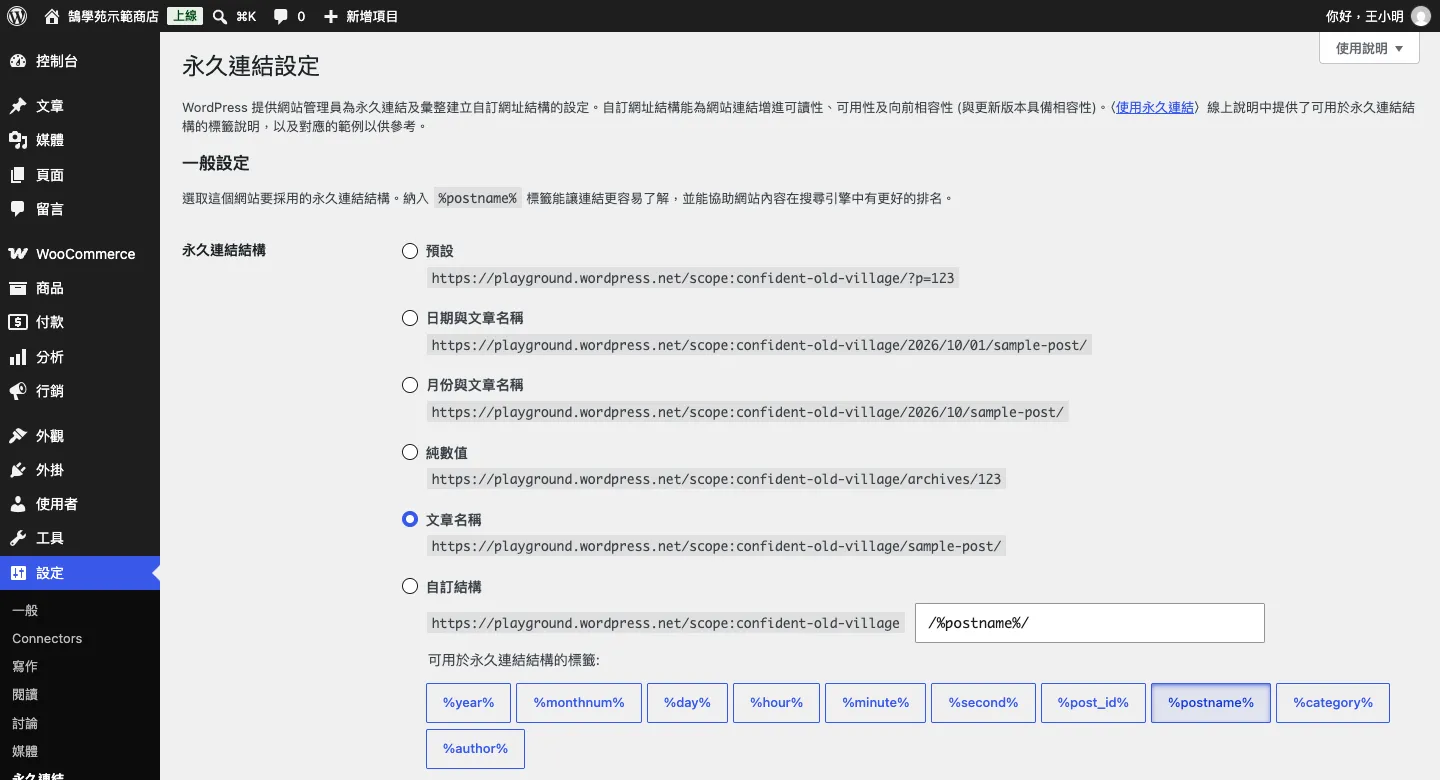This screenshot has width=1440, height=780.
Task: Click the 頁面 pages icon
Action: 18,175
